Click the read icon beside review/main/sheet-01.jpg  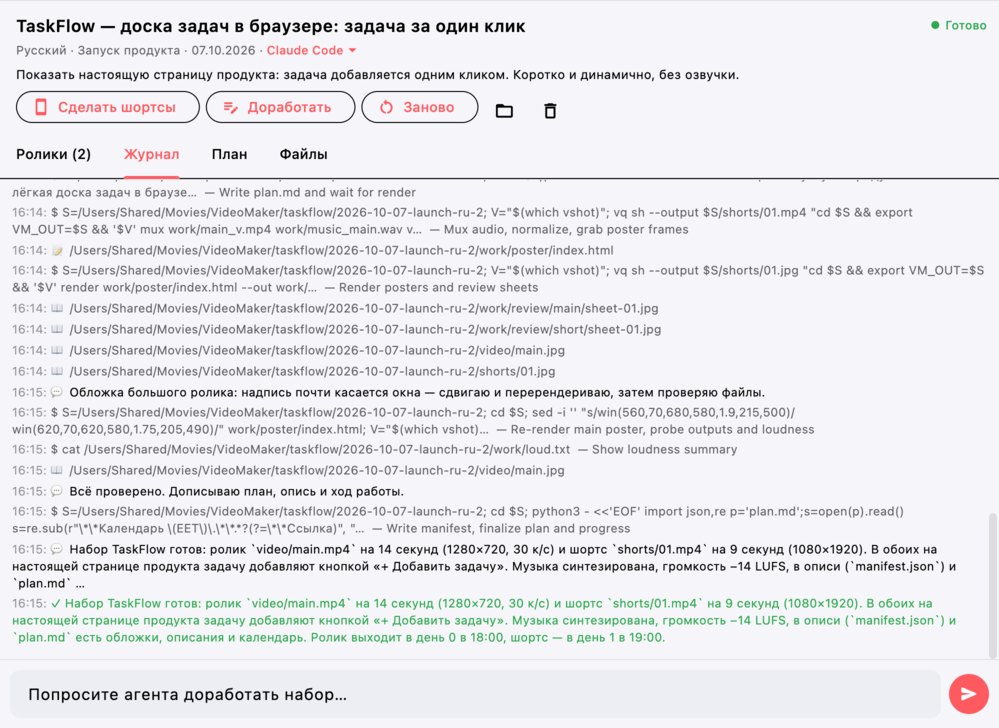57,308
